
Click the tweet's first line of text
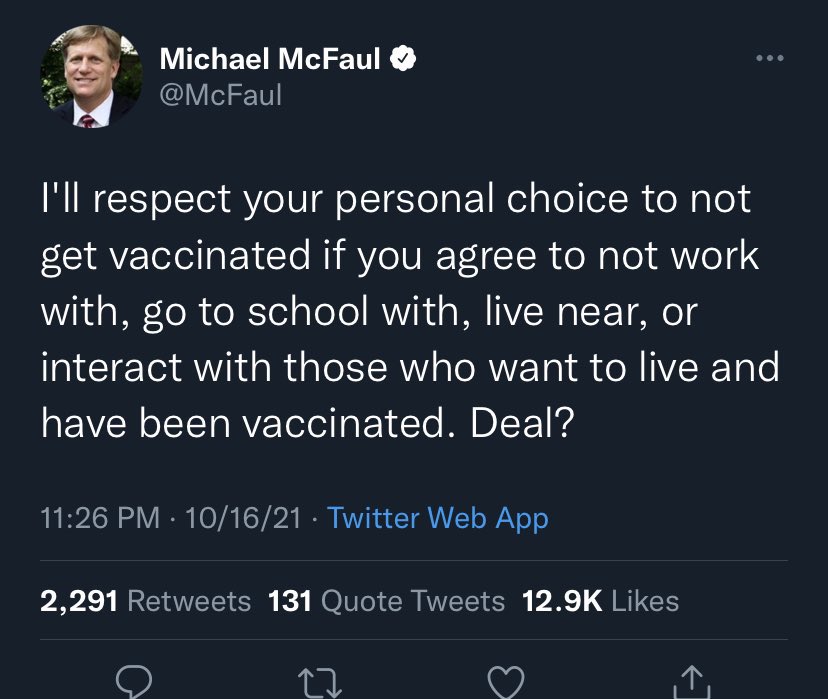click(395, 199)
